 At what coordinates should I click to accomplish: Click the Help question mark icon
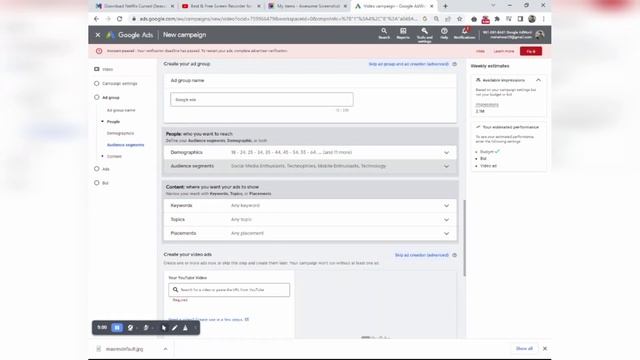point(444,31)
